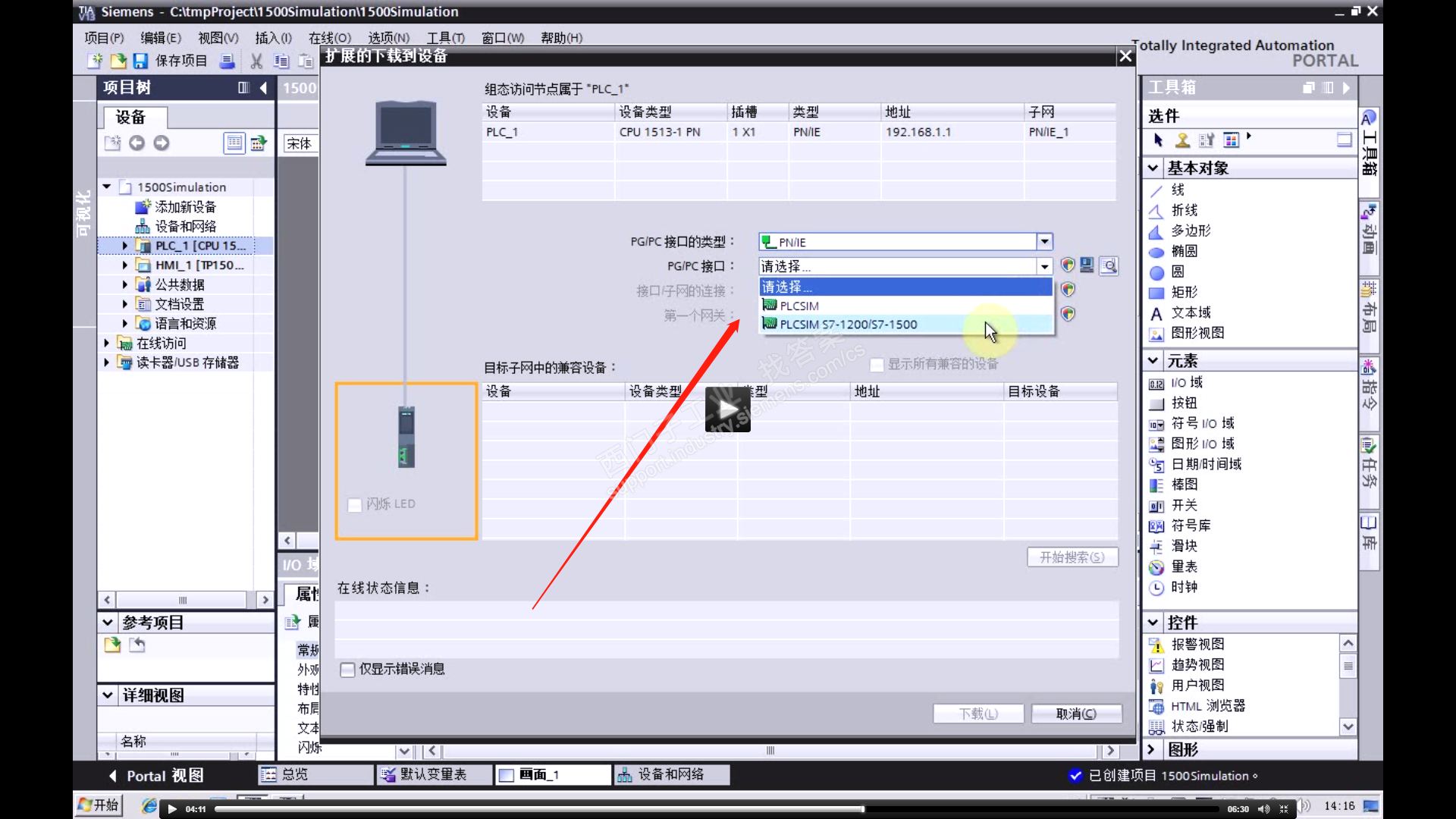Toggle the flash LED checkbox
This screenshot has height=819, width=1456.
(354, 505)
